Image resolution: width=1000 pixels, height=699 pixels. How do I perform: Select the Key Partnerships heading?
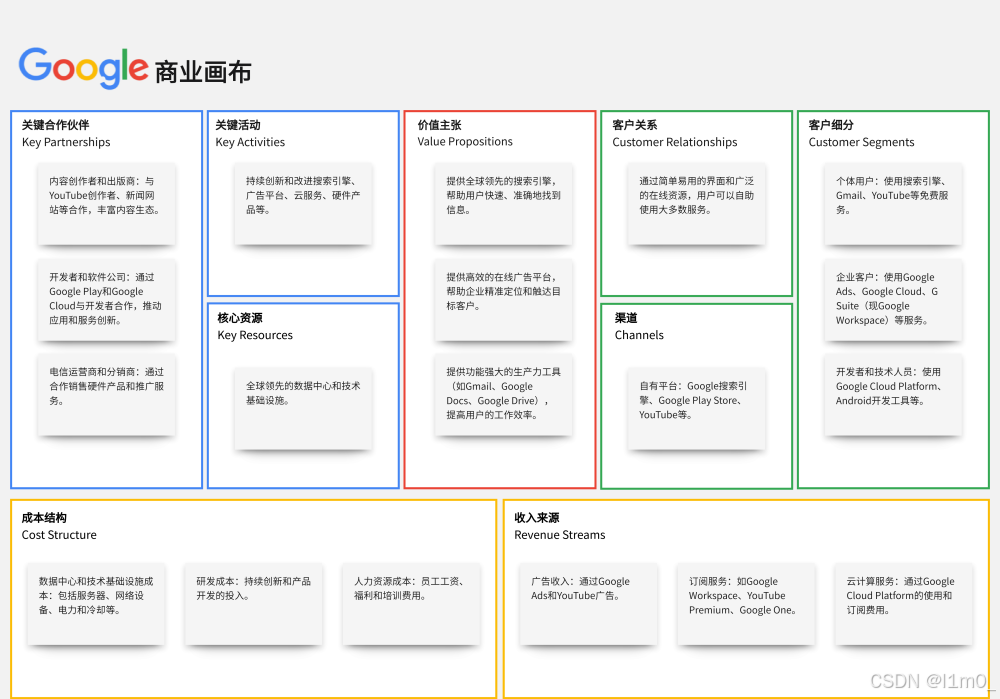[66, 142]
